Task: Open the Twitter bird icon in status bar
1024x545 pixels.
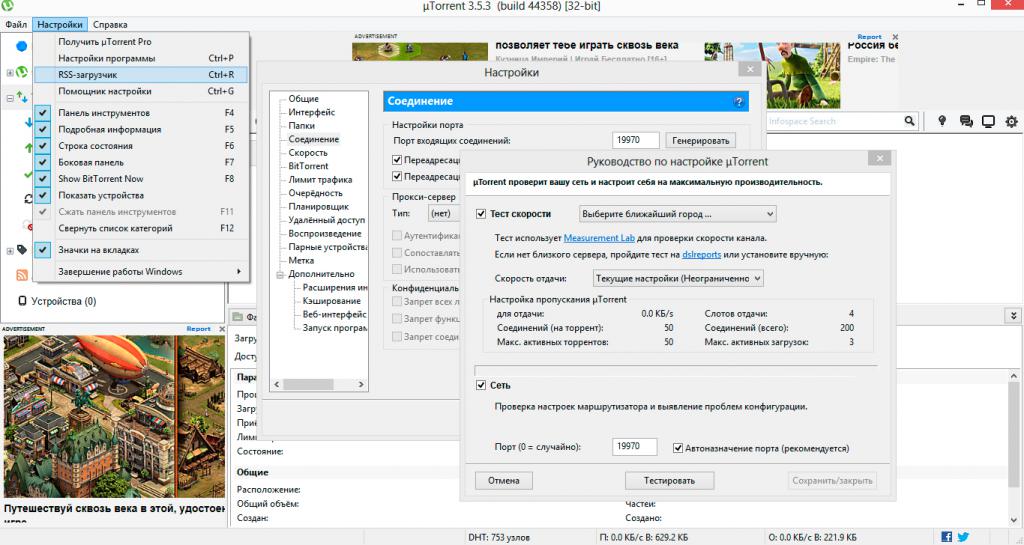Action: point(963,537)
